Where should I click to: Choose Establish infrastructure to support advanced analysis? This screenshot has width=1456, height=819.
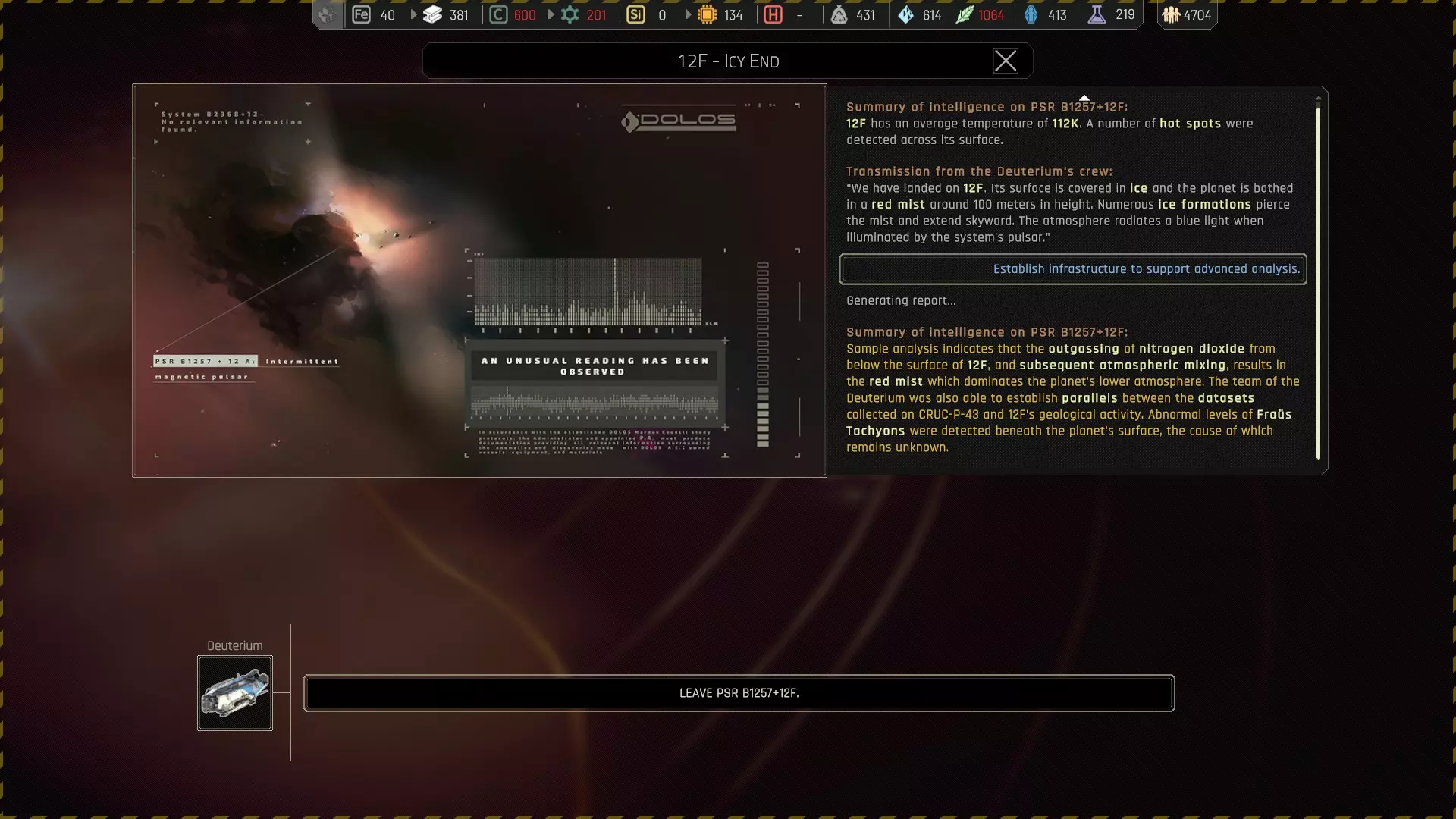1072,269
